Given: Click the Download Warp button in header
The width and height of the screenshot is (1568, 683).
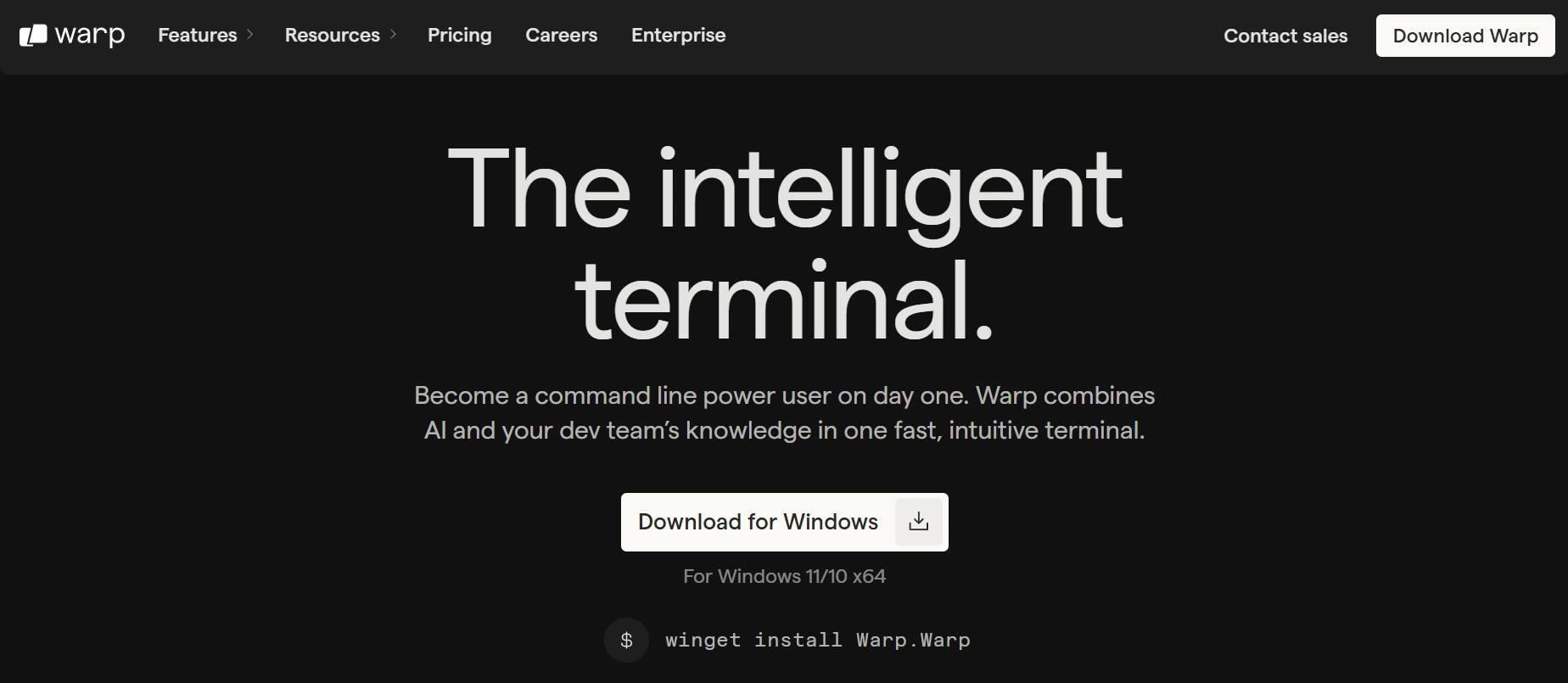Looking at the screenshot, I should [x=1465, y=36].
